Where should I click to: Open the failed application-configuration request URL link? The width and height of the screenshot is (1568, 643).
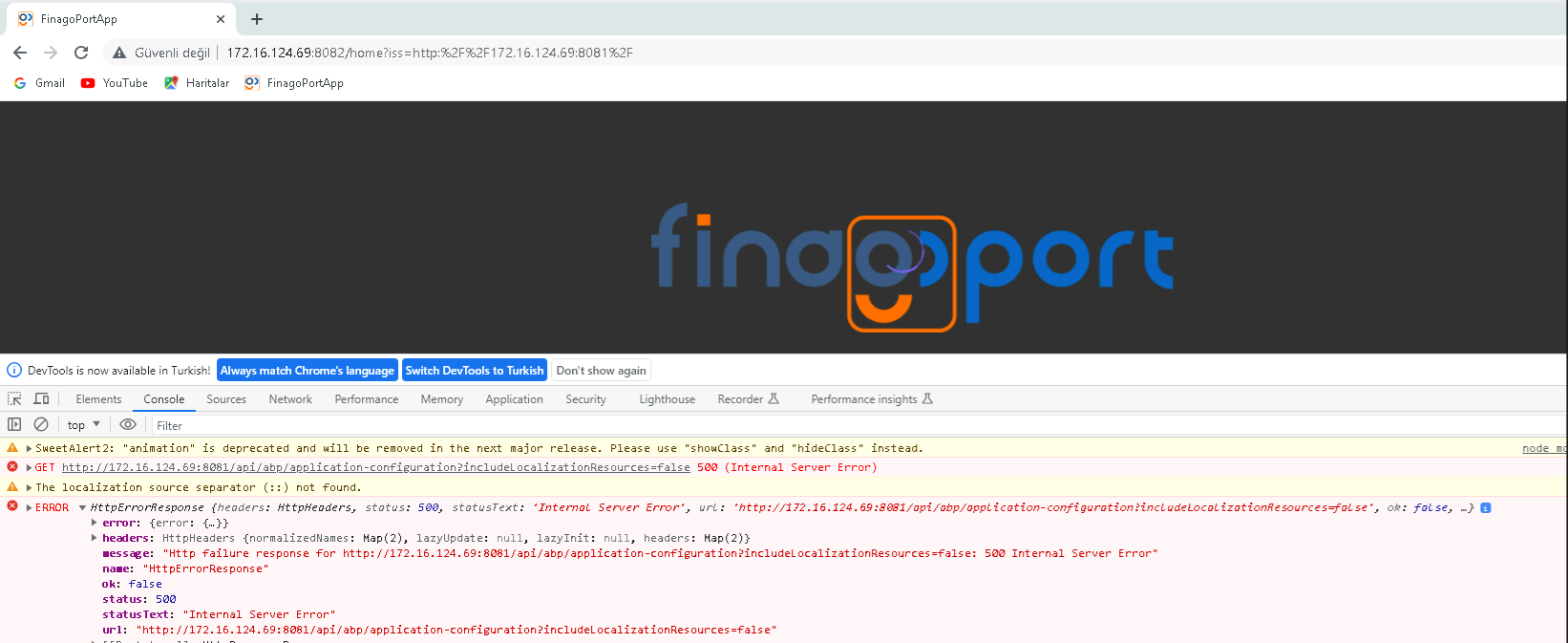pos(375,467)
